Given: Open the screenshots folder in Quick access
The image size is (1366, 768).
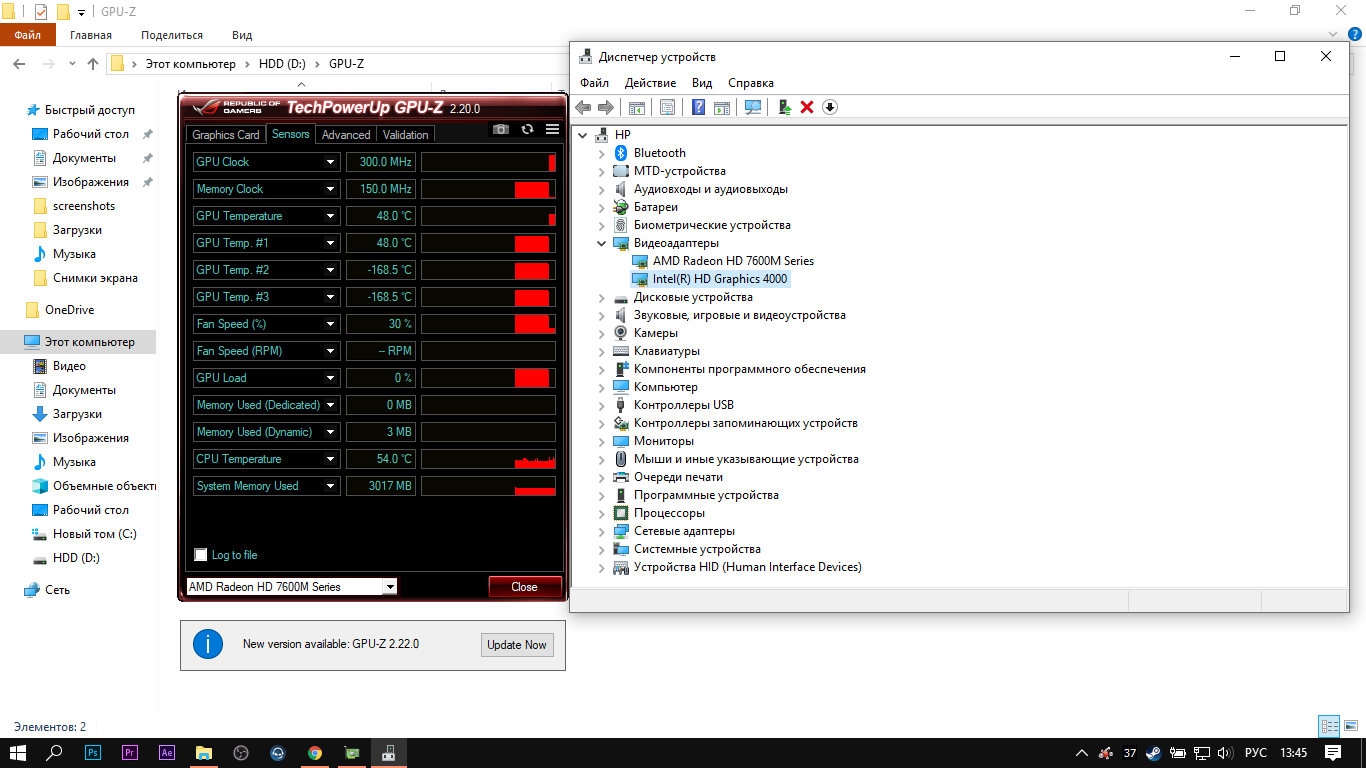Looking at the screenshot, I should (84, 206).
